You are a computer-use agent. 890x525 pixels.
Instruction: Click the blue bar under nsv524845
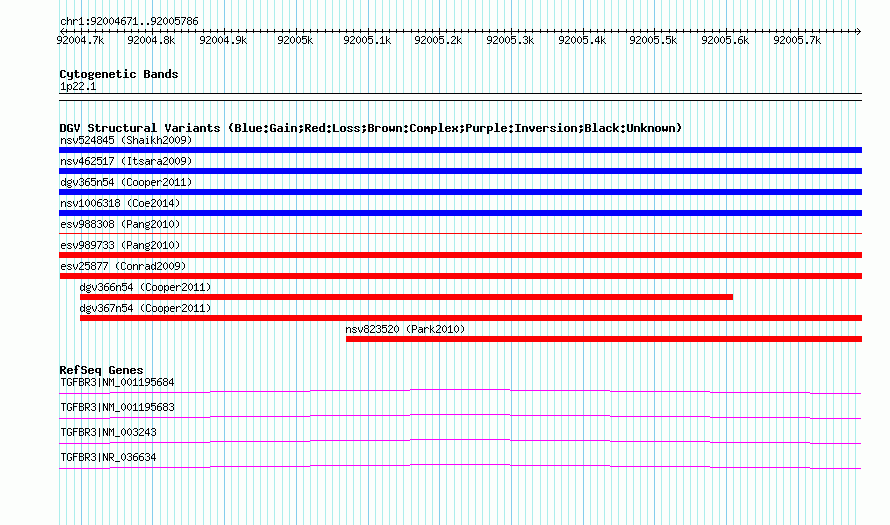[460, 150]
